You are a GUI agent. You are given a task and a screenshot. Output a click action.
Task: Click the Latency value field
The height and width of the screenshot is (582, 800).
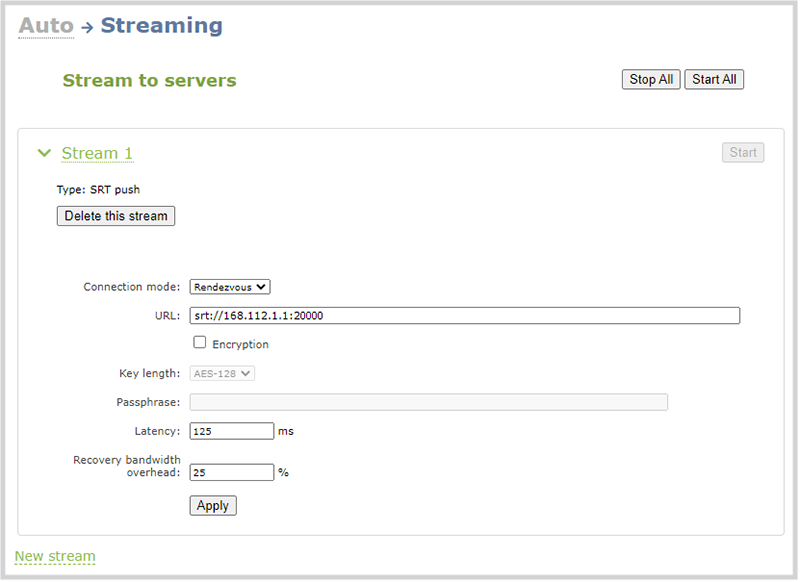[x=232, y=432]
